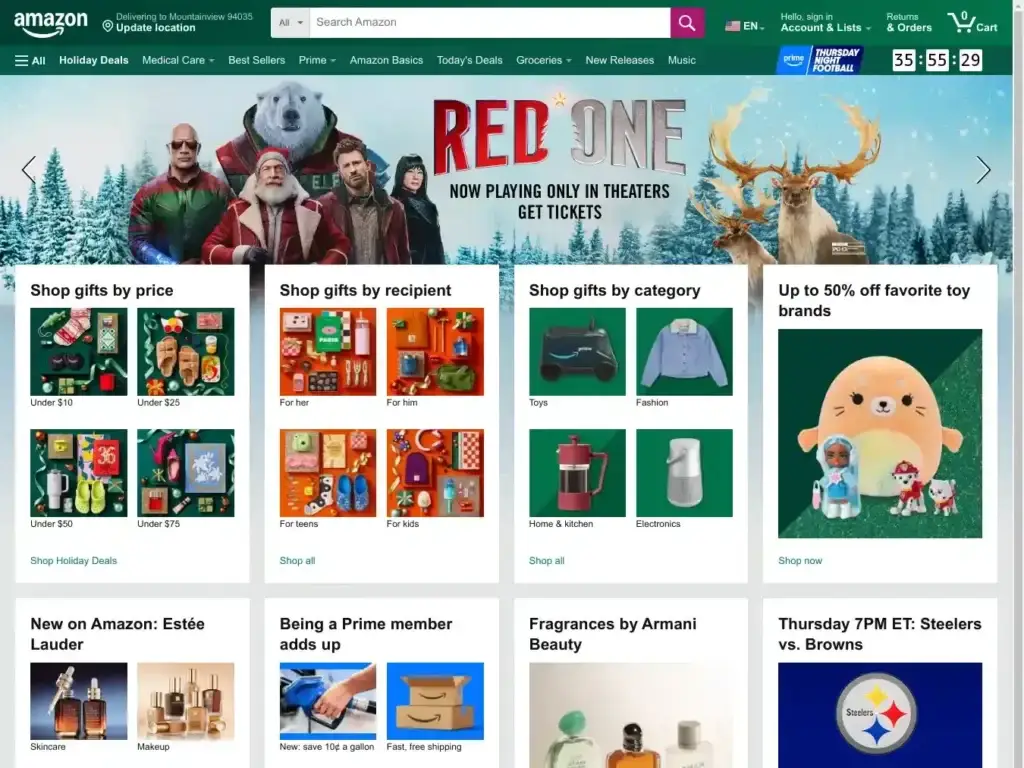Click the Search Amazon input field
The image size is (1024, 768).
(x=488, y=23)
